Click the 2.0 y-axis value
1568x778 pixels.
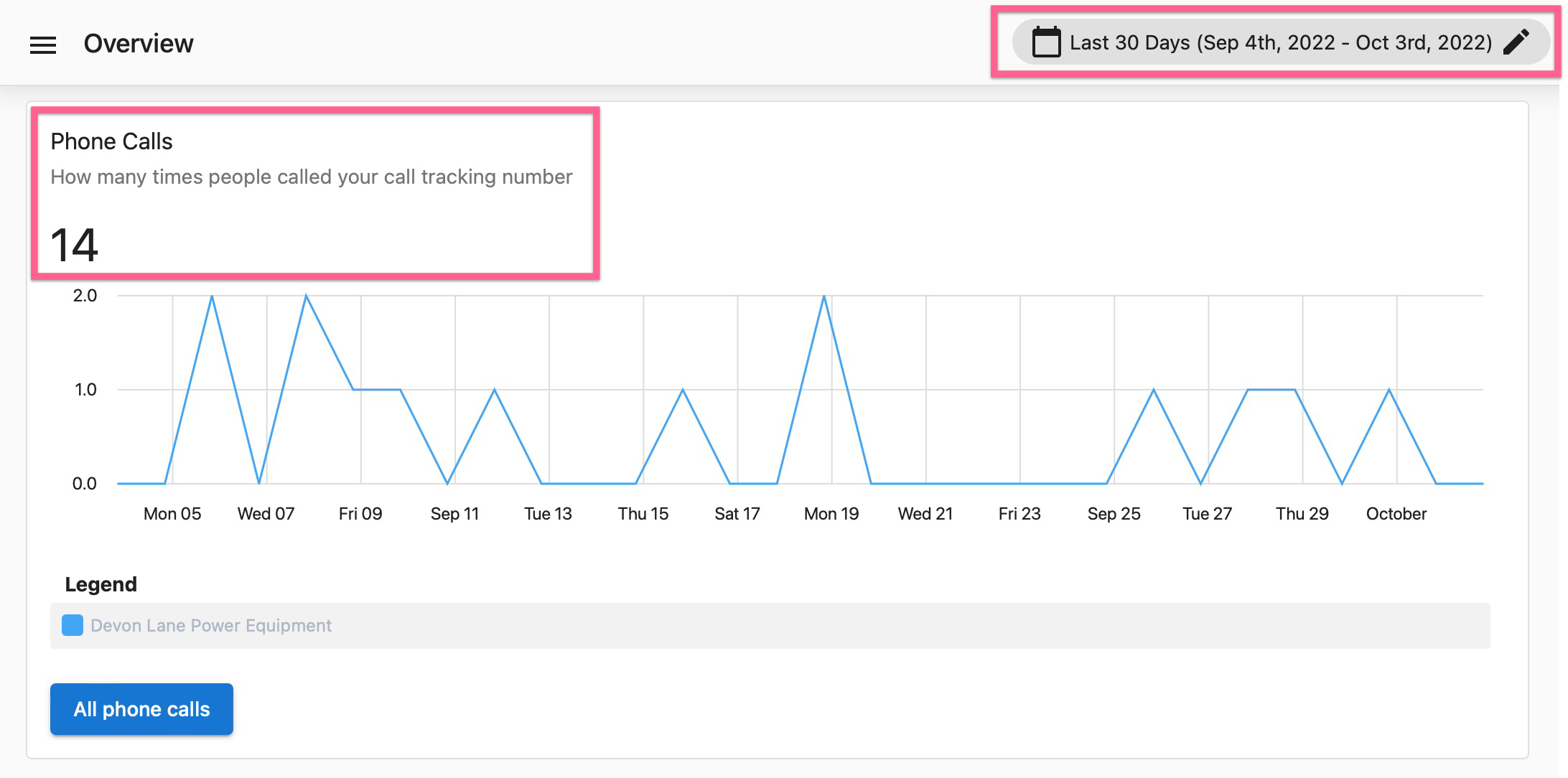pos(85,296)
